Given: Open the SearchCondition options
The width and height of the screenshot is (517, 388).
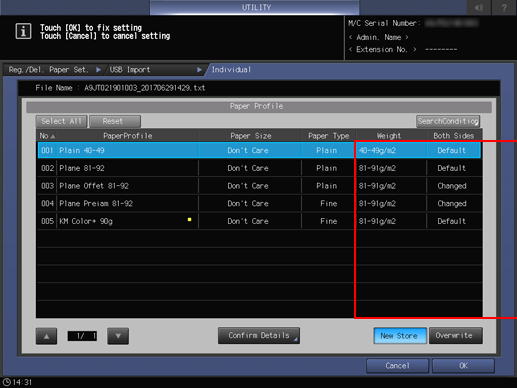Looking at the screenshot, I should (448, 121).
